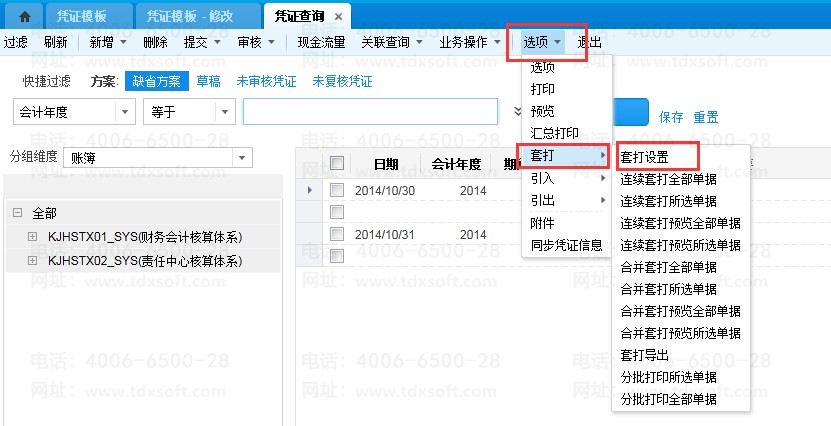This screenshot has height=426, width=831.
Task: Expand the KJHSTX02_SYS plus icon
Action: (32, 261)
